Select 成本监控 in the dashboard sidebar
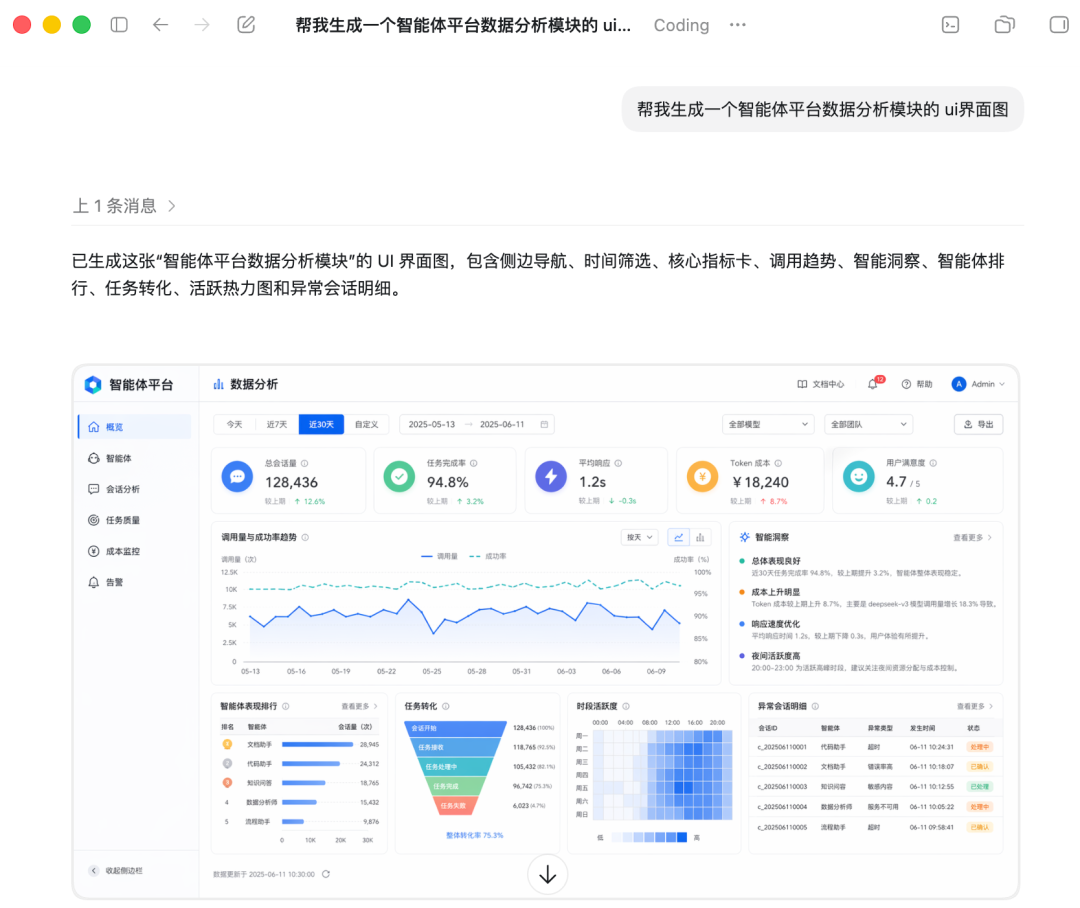Image resolution: width=1080 pixels, height=908 pixels. (x=114, y=551)
